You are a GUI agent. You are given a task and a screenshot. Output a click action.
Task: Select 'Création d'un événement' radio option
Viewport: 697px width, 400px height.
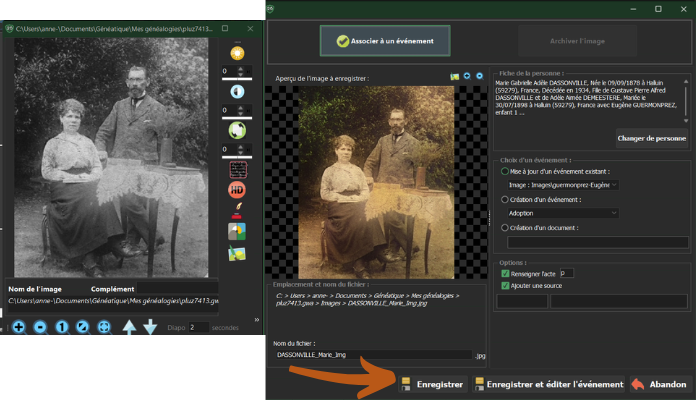coord(504,199)
